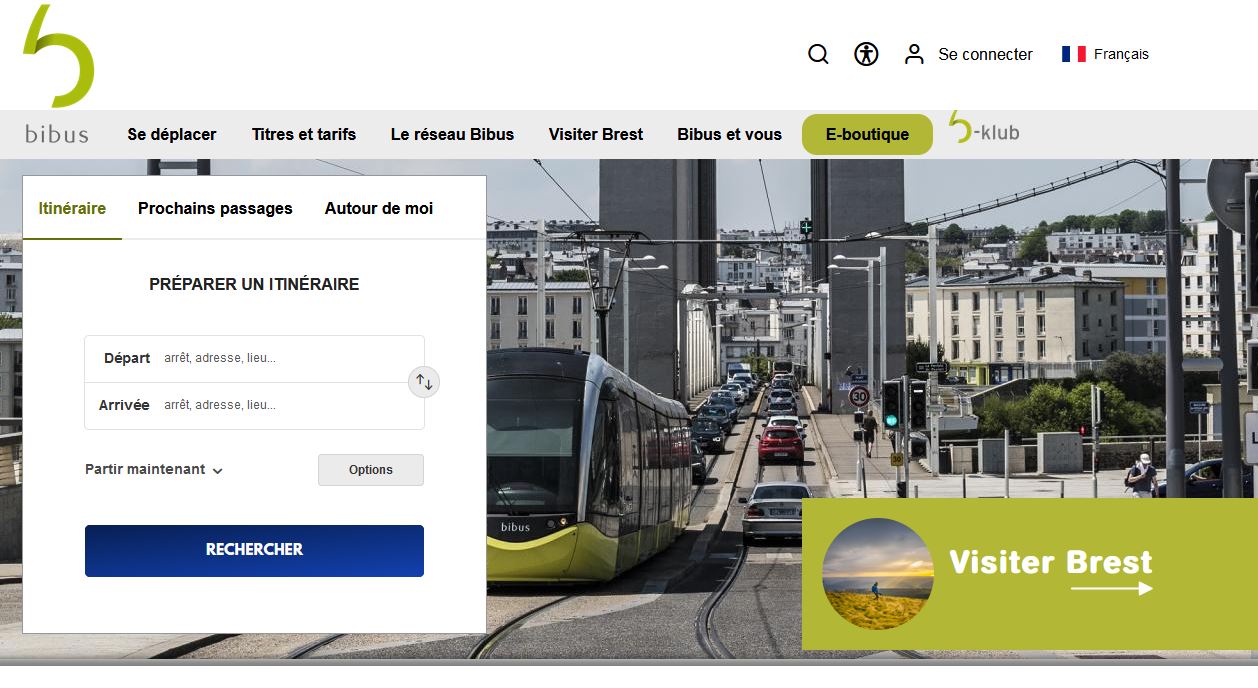Viewport: 1258px width, 688px height.
Task: Open the Se déplacer menu
Action: (172, 134)
